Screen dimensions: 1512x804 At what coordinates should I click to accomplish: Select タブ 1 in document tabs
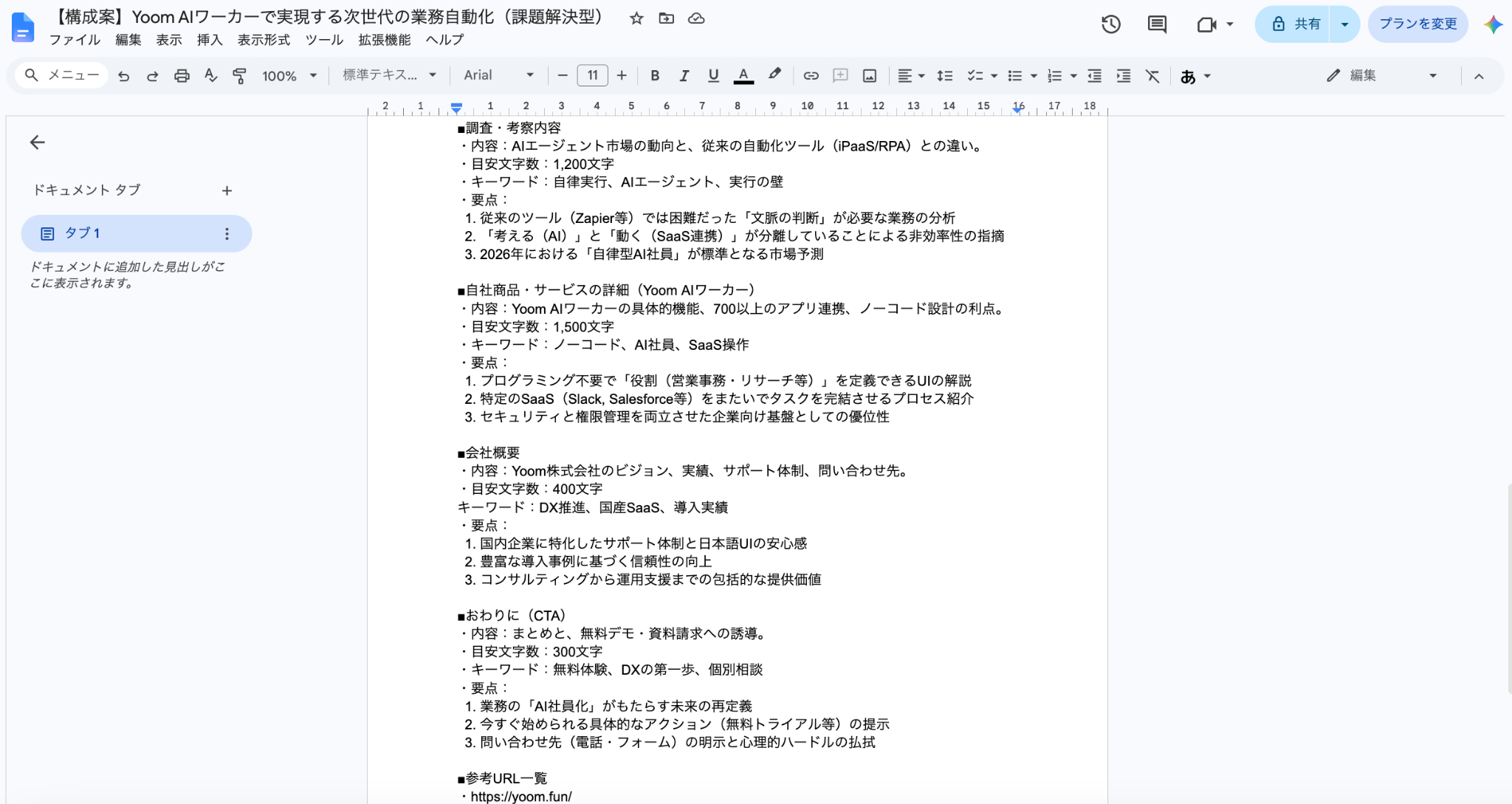point(137,233)
